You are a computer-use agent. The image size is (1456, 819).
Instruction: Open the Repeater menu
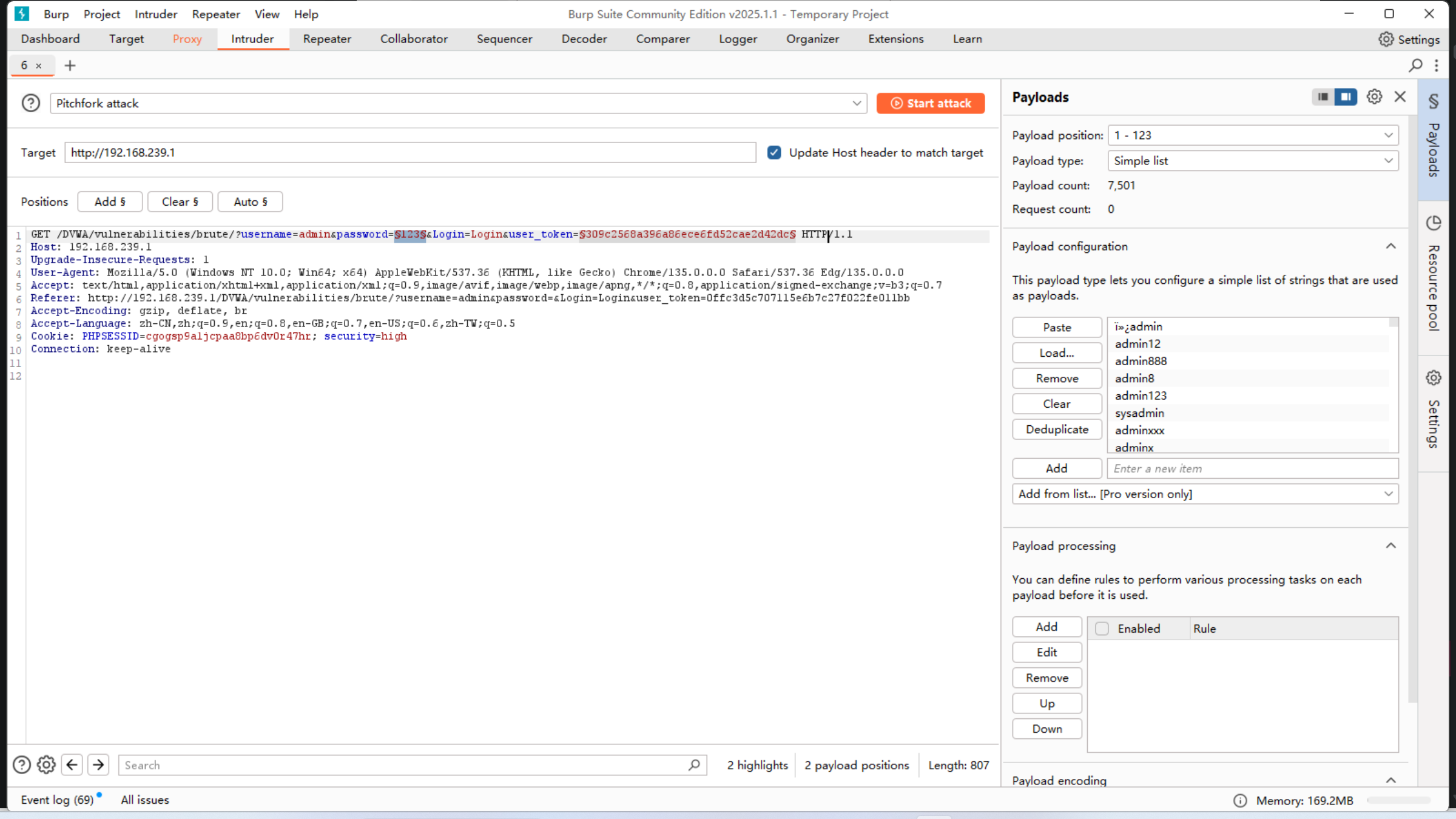[x=216, y=14]
